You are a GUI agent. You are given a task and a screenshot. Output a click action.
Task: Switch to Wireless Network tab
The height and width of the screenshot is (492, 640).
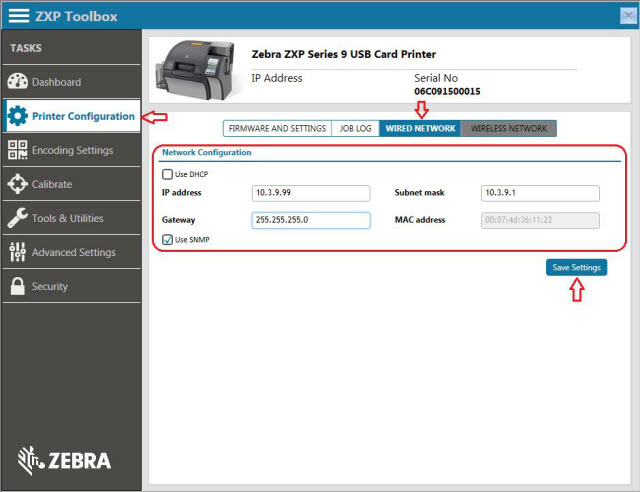pos(509,129)
